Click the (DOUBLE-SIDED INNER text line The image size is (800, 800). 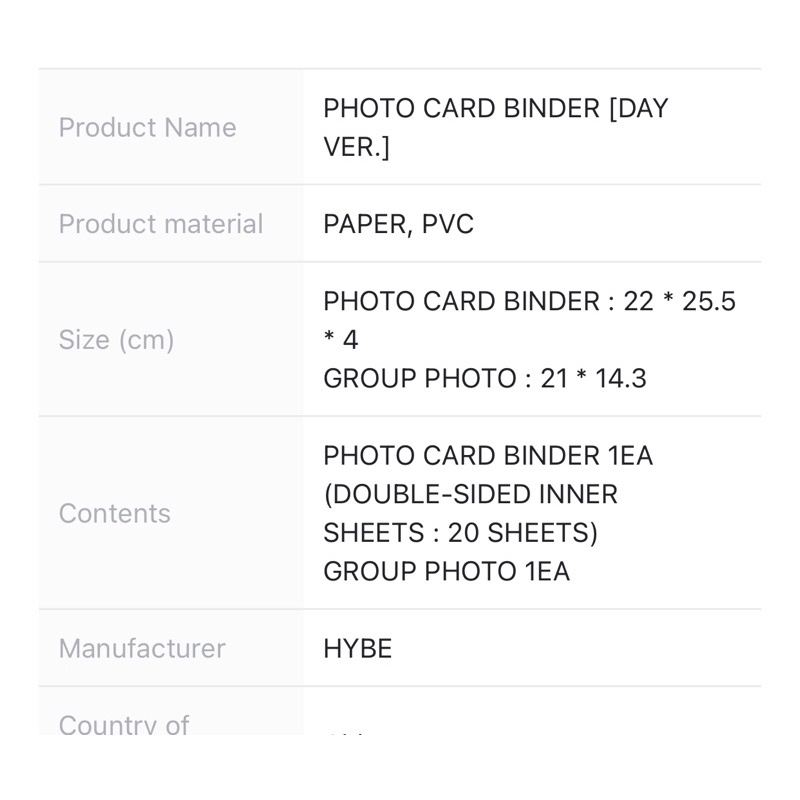[470, 494]
